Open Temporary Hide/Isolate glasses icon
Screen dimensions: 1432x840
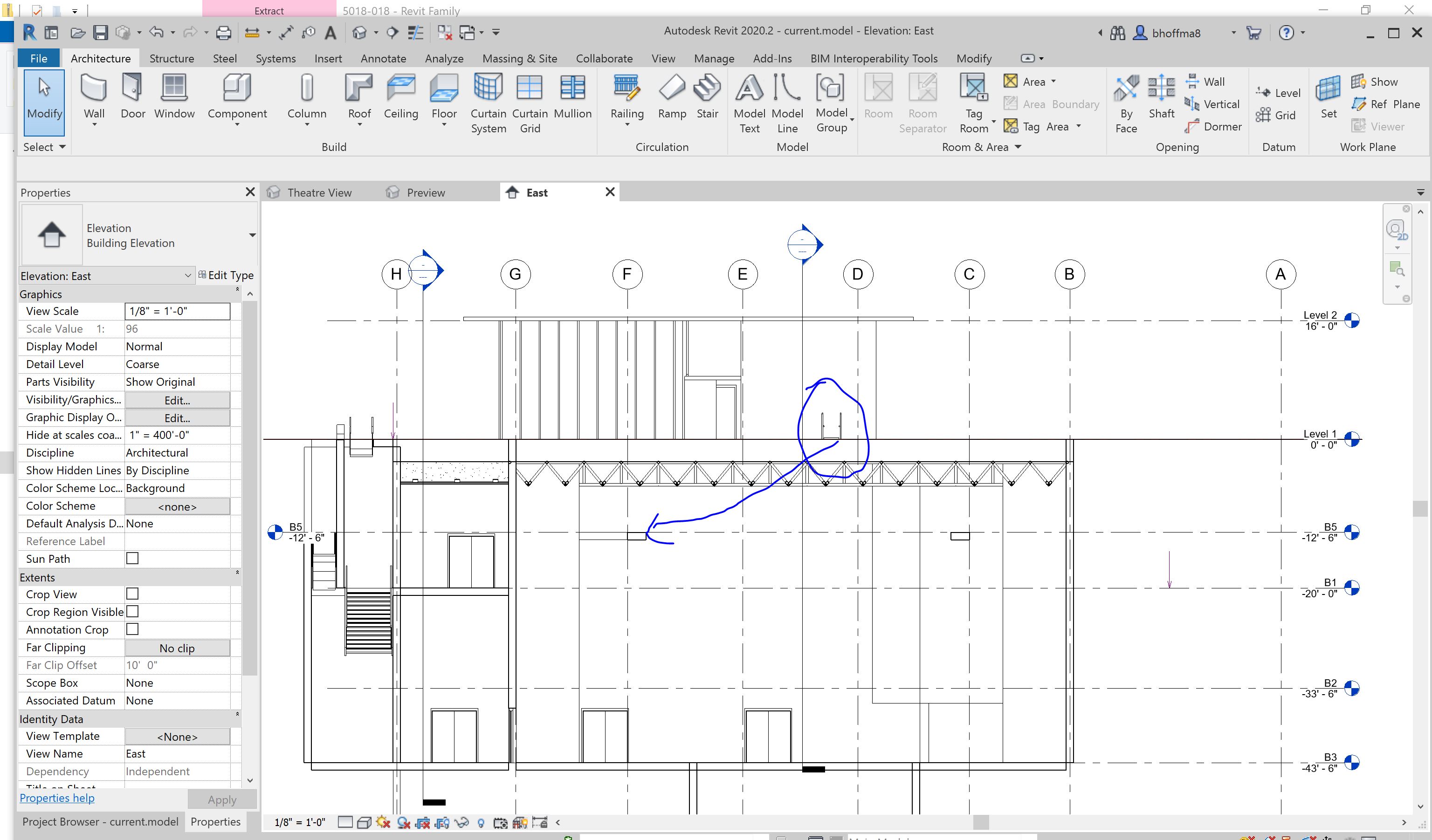click(x=461, y=822)
